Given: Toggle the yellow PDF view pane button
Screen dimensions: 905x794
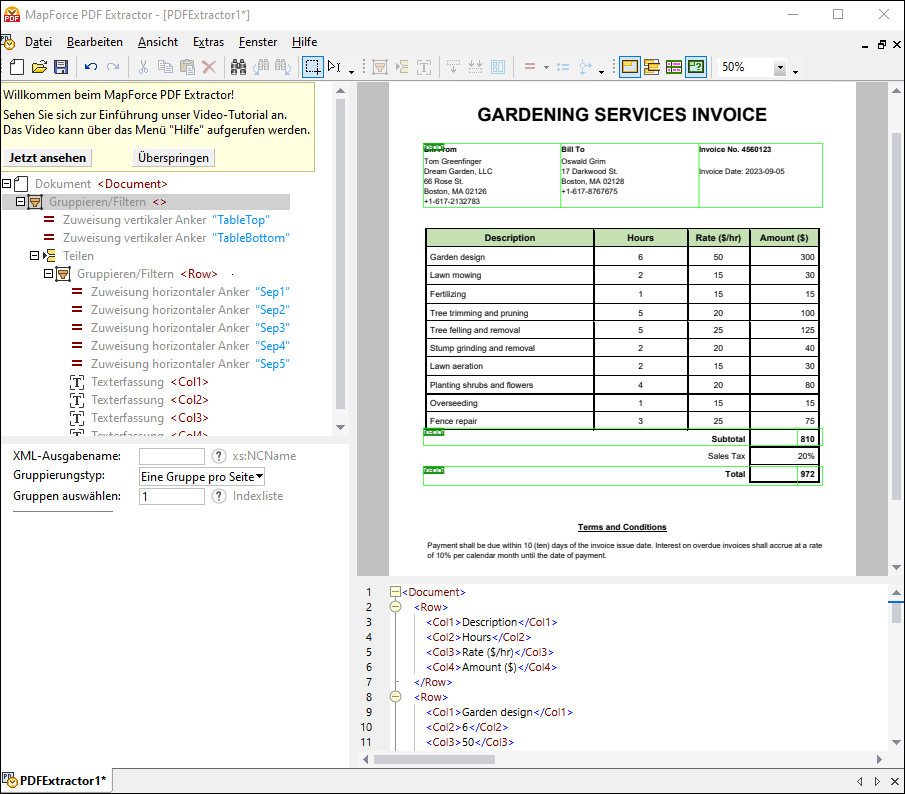Looking at the screenshot, I should point(629,67).
